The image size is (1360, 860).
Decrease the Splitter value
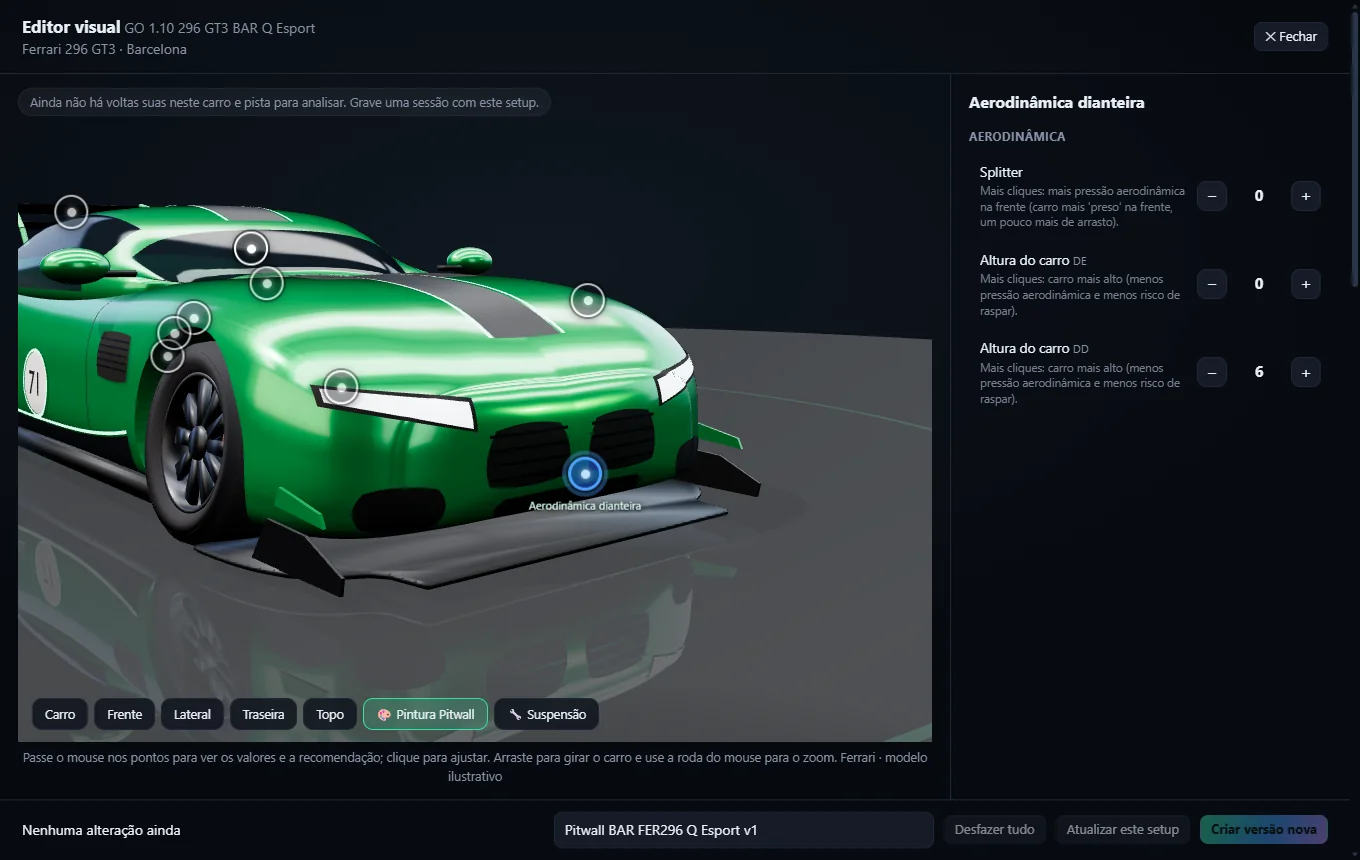(1211, 196)
